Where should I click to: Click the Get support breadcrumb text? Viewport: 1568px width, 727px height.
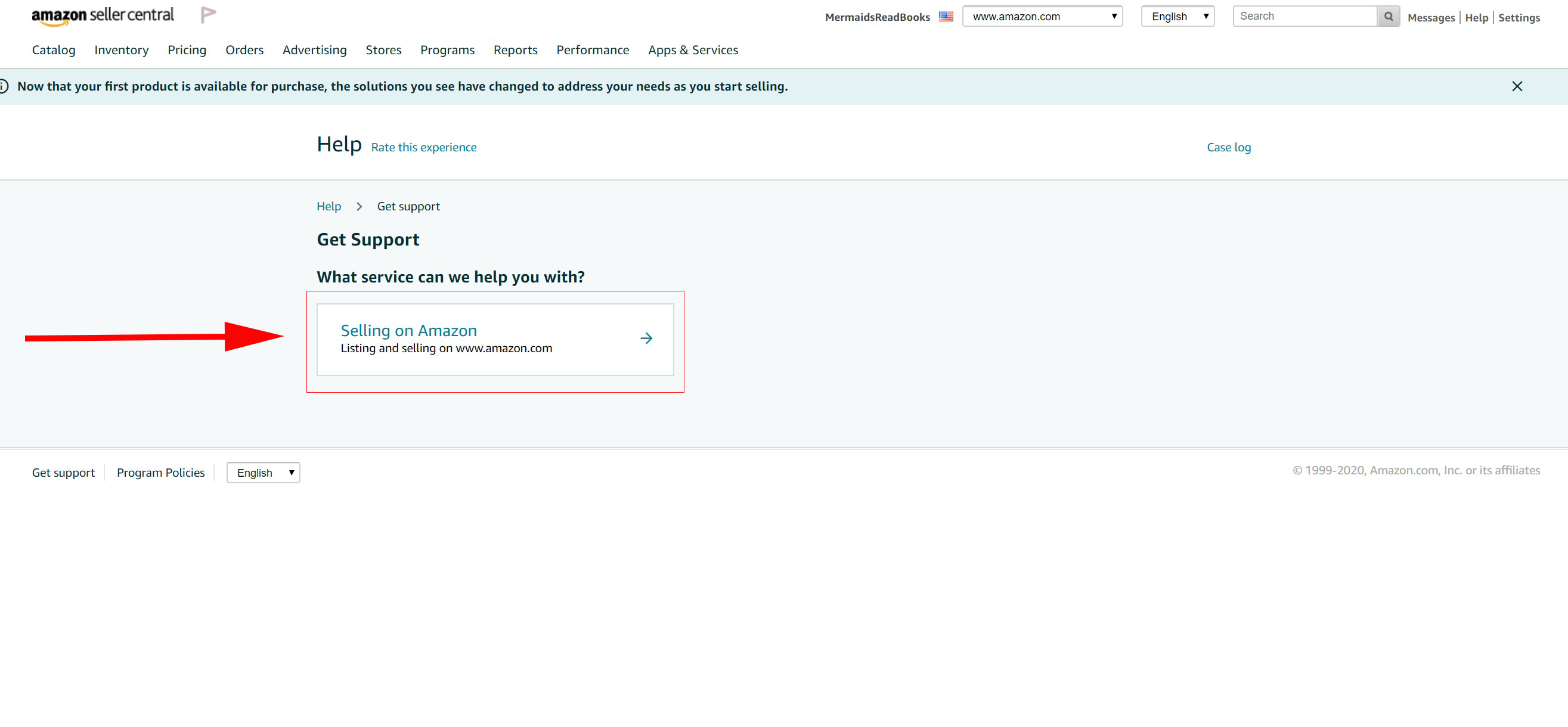coord(408,206)
